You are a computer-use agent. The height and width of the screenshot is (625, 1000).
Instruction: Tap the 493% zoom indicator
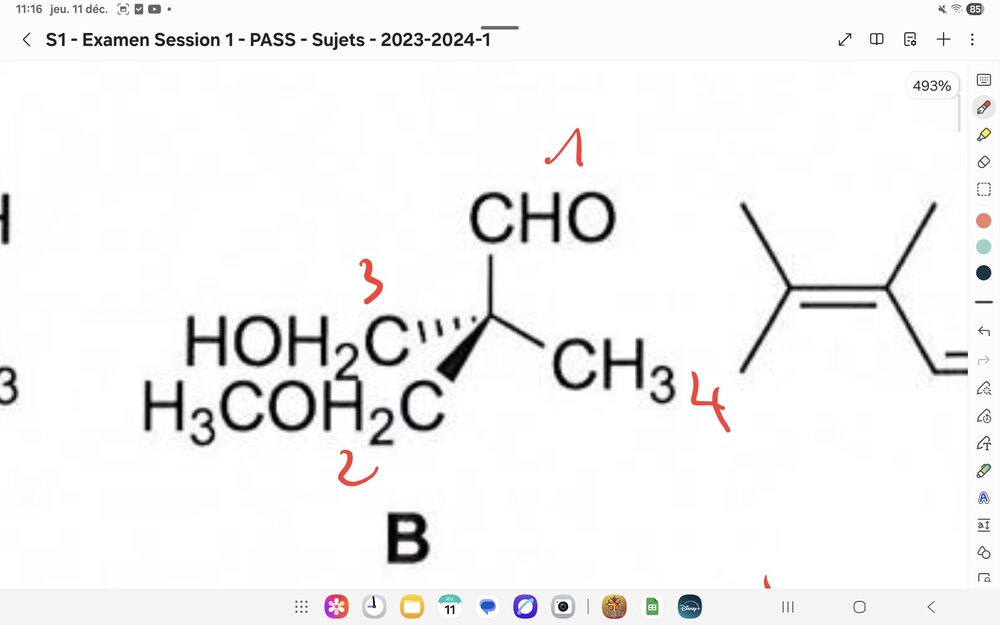click(931, 85)
